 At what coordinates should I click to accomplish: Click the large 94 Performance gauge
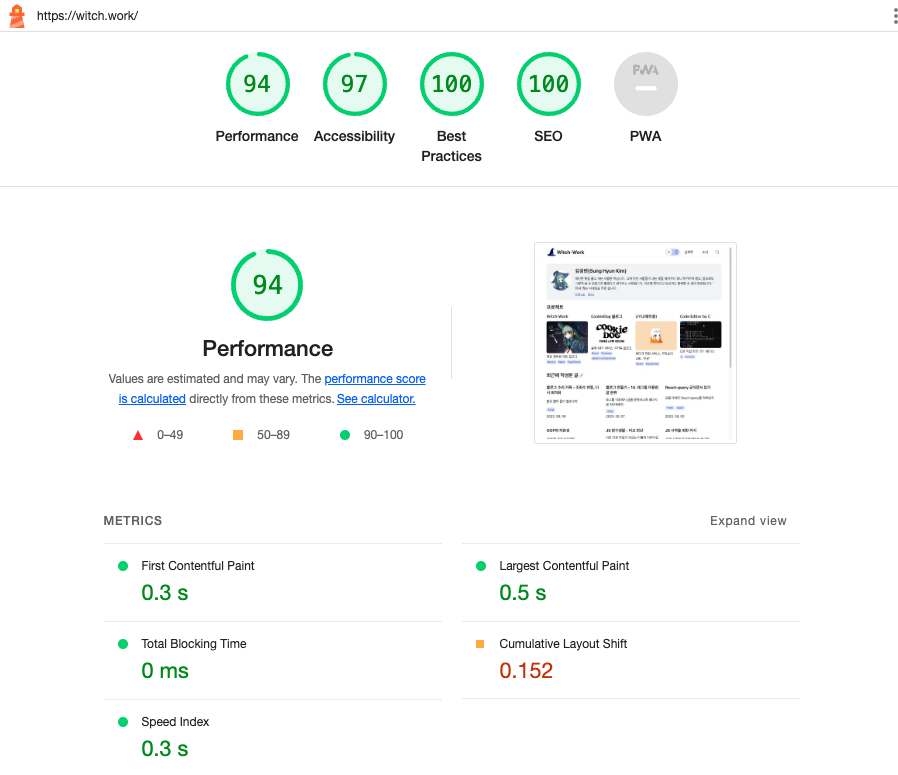coord(267,285)
